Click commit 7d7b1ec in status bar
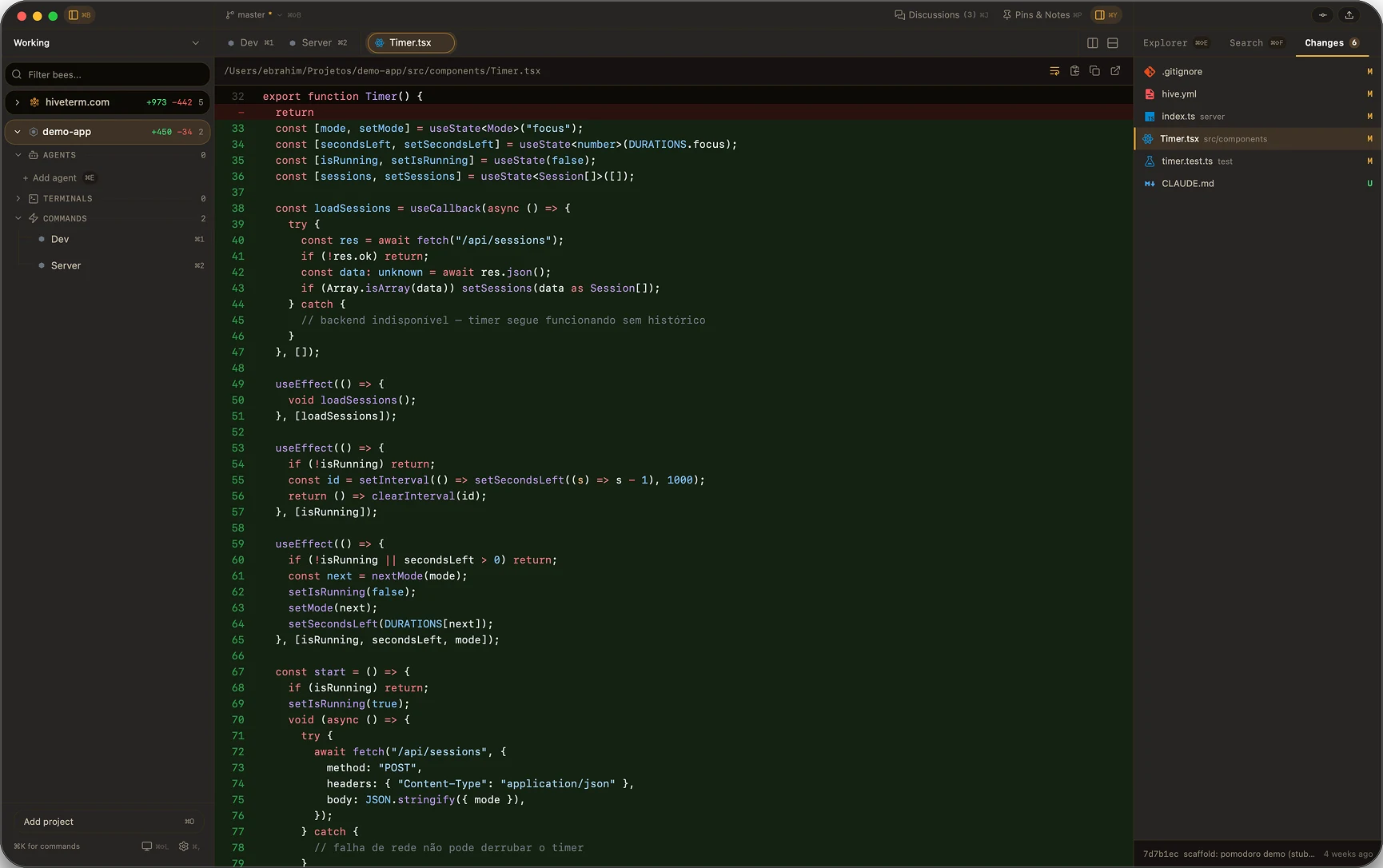Viewport: 1383px width, 868px height. (1160, 854)
